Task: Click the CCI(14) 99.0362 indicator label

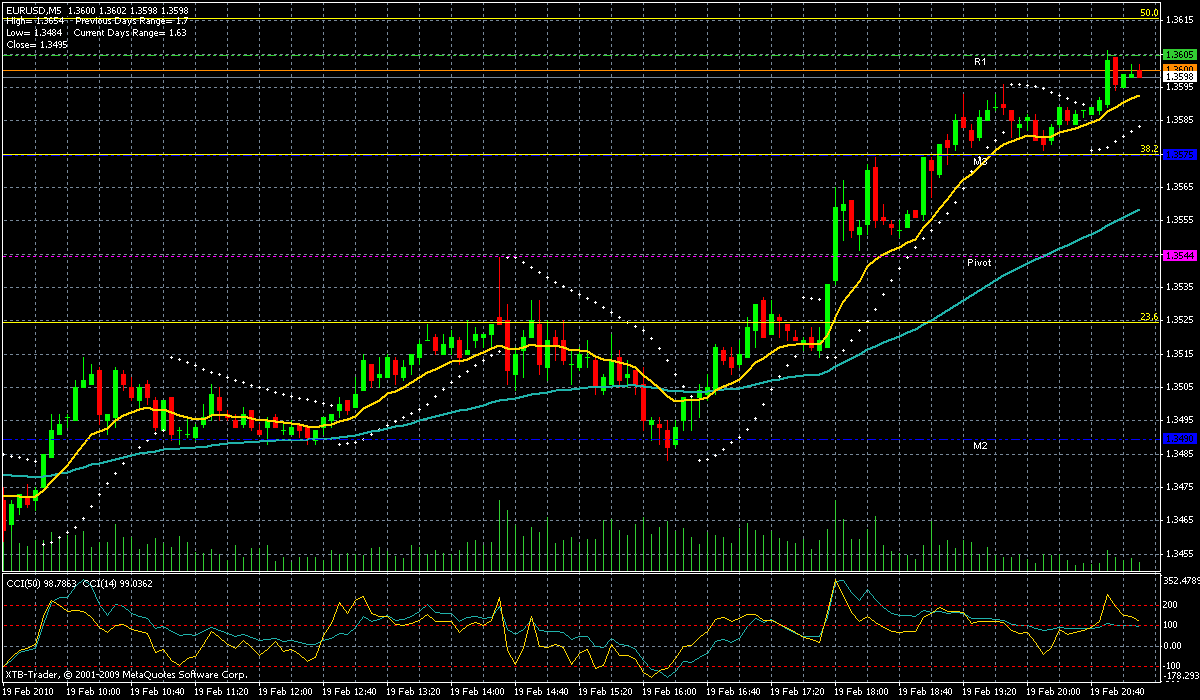Action: pyautogui.click(x=118, y=582)
